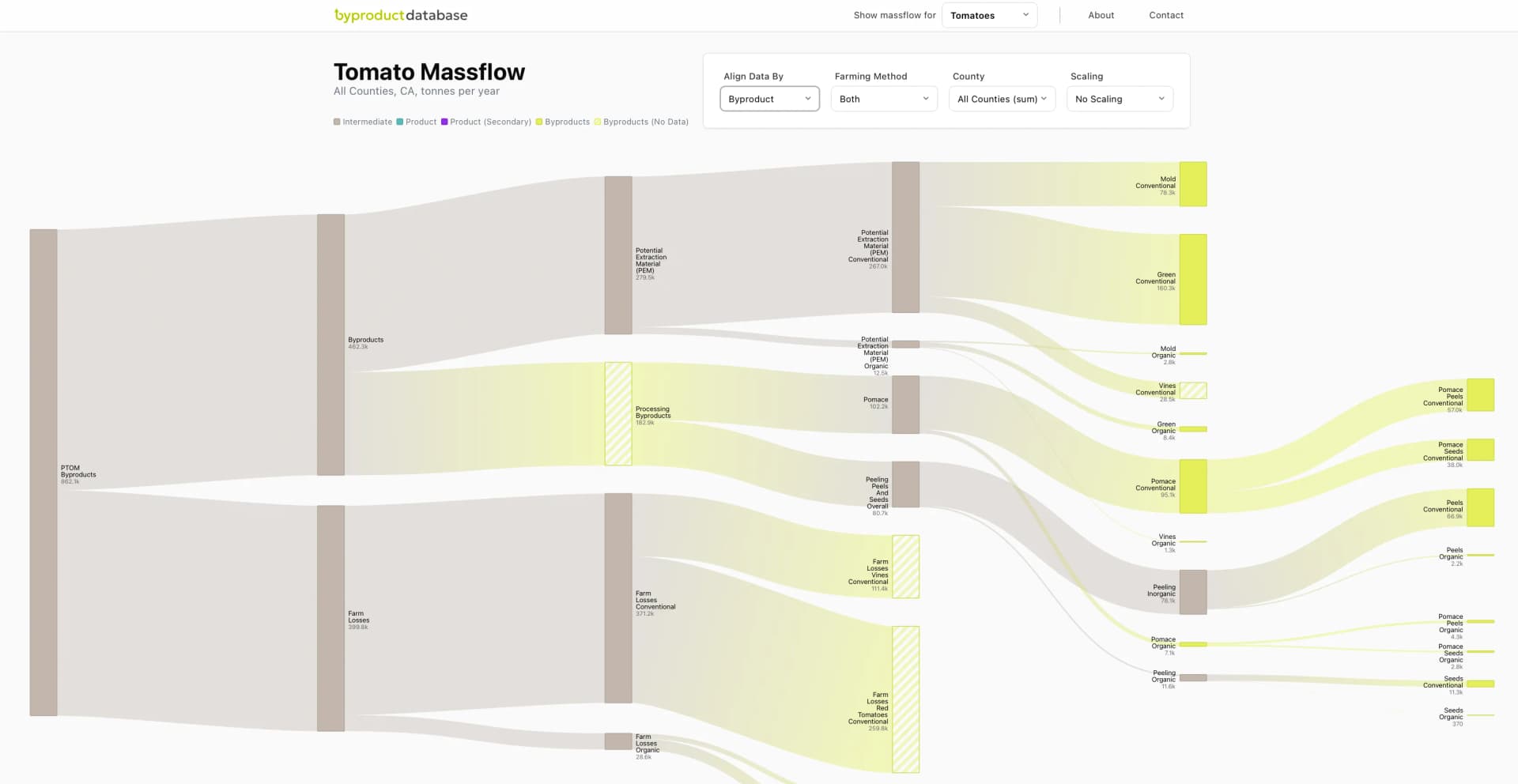Open the County selection dropdown
Viewport: 1518px width, 784px height.
(x=1001, y=99)
